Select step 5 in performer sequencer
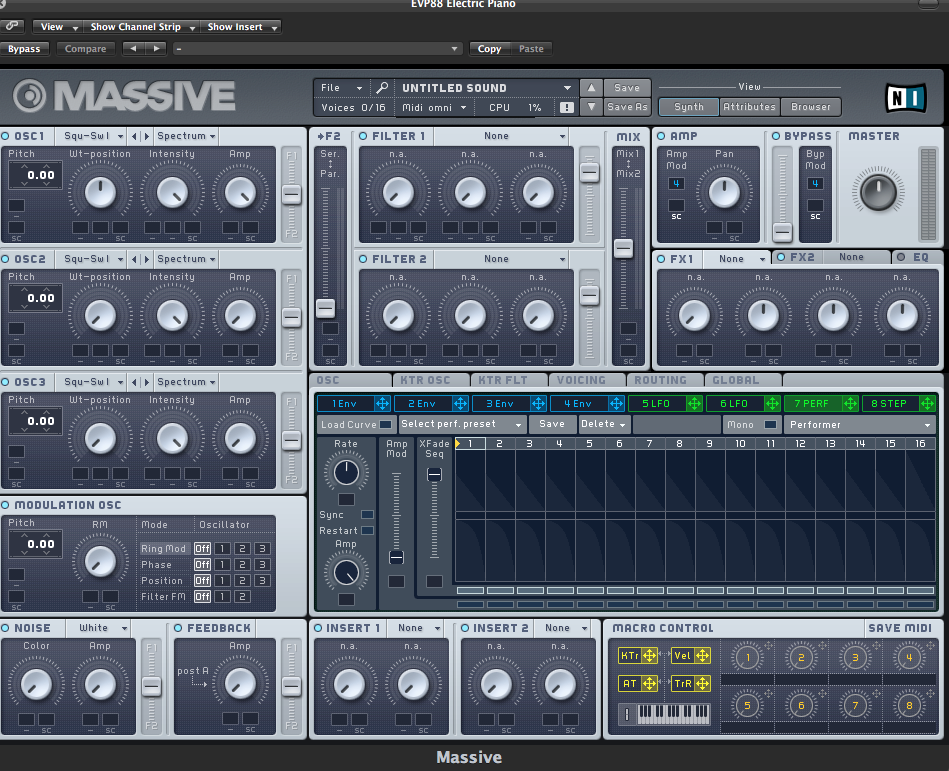 pos(589,444)
